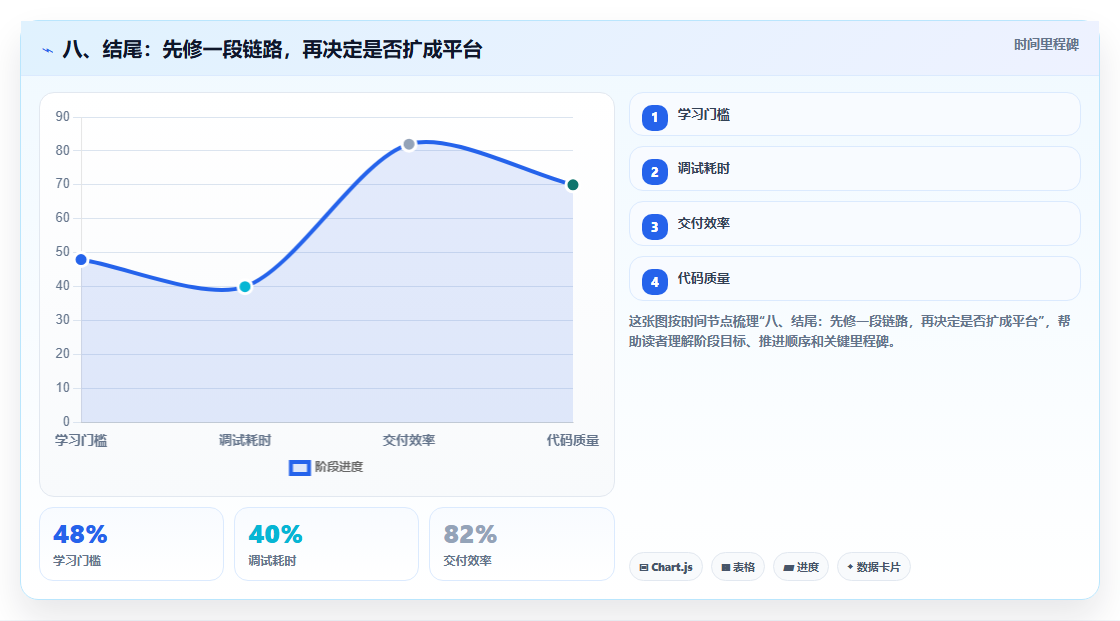Toggle the 阶段进度 legend box

(299, 467)
